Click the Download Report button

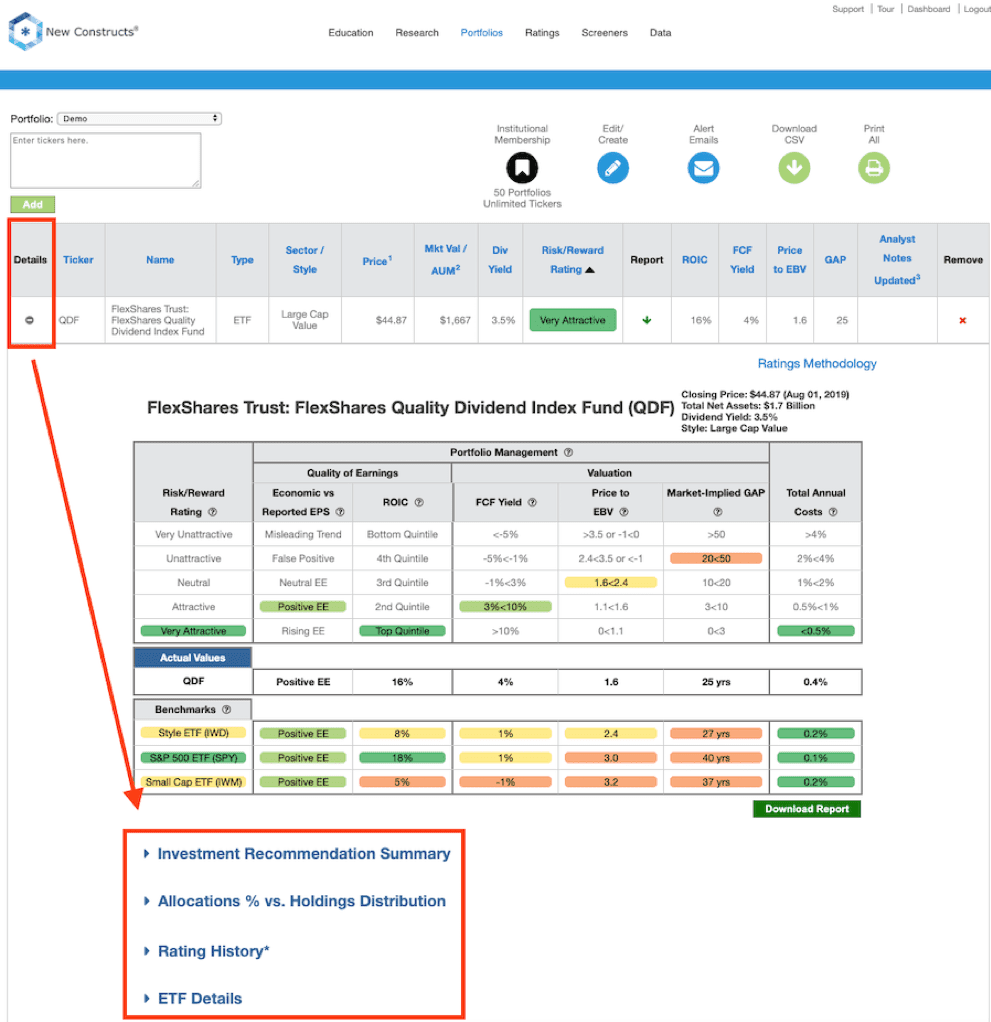pyautogui.click(x=806, y=809)
